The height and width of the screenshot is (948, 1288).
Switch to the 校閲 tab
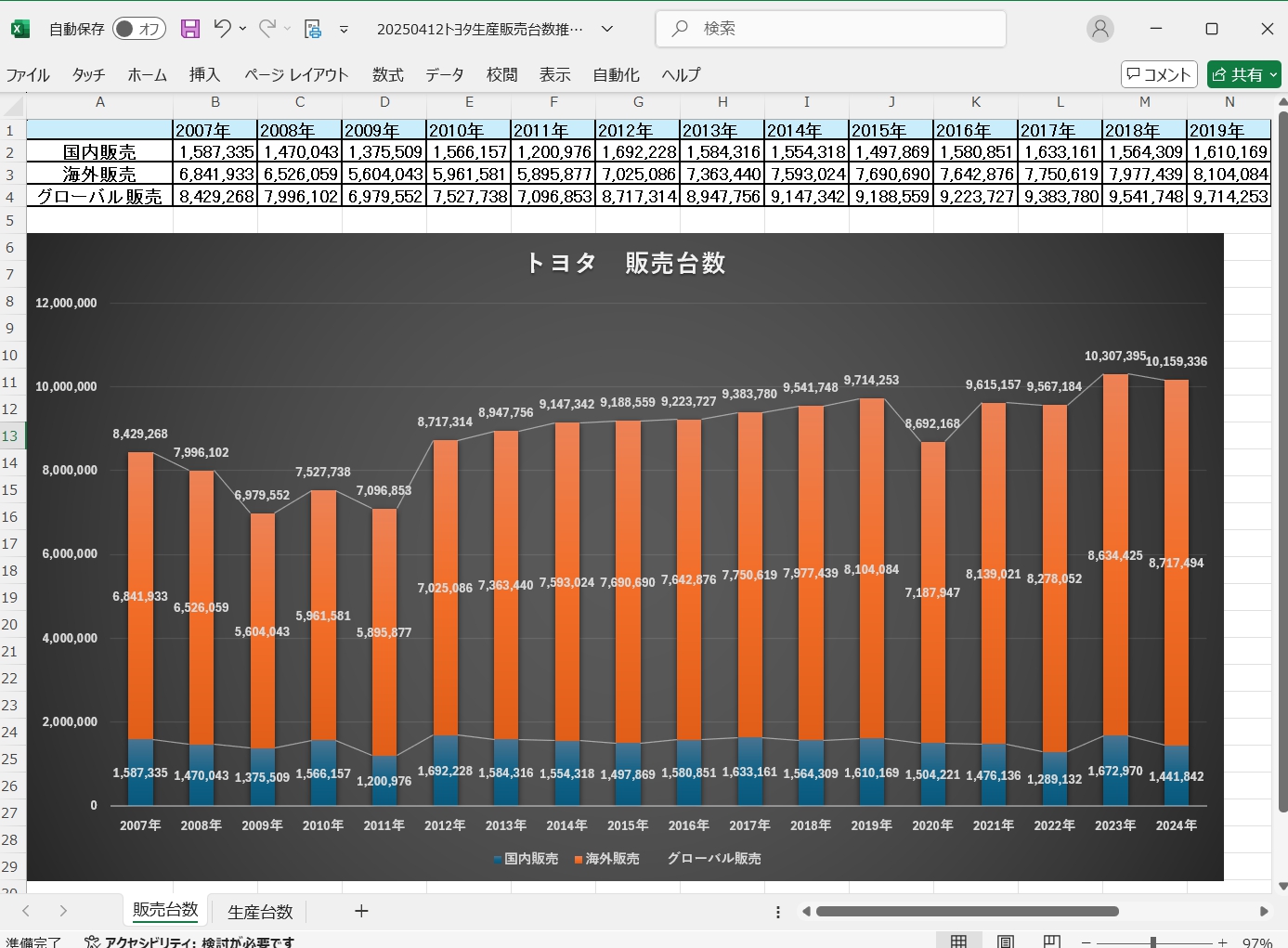pos(502,75)
